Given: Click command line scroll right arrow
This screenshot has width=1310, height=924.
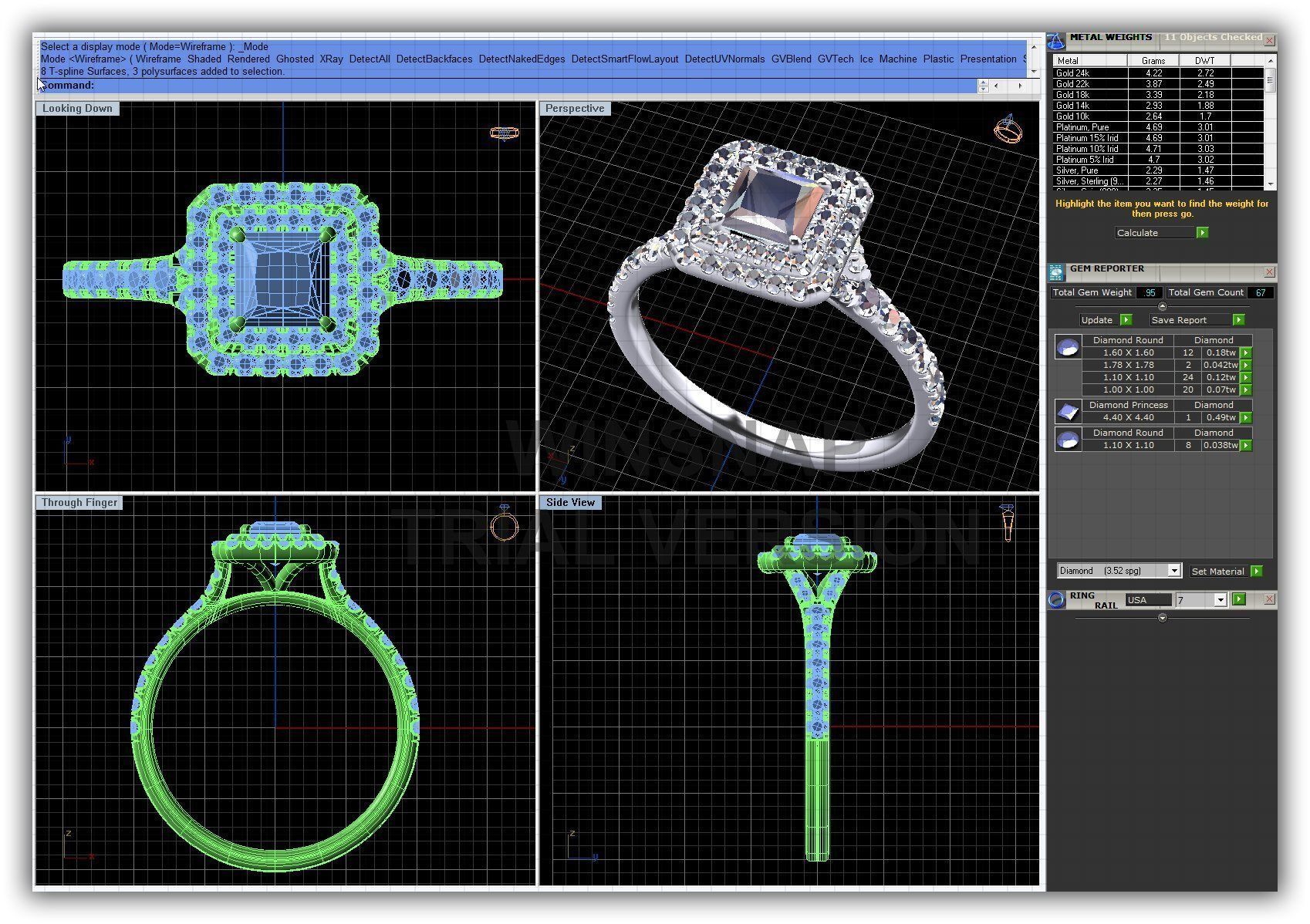Looking at the screenshot, I should coord(1020,86).
